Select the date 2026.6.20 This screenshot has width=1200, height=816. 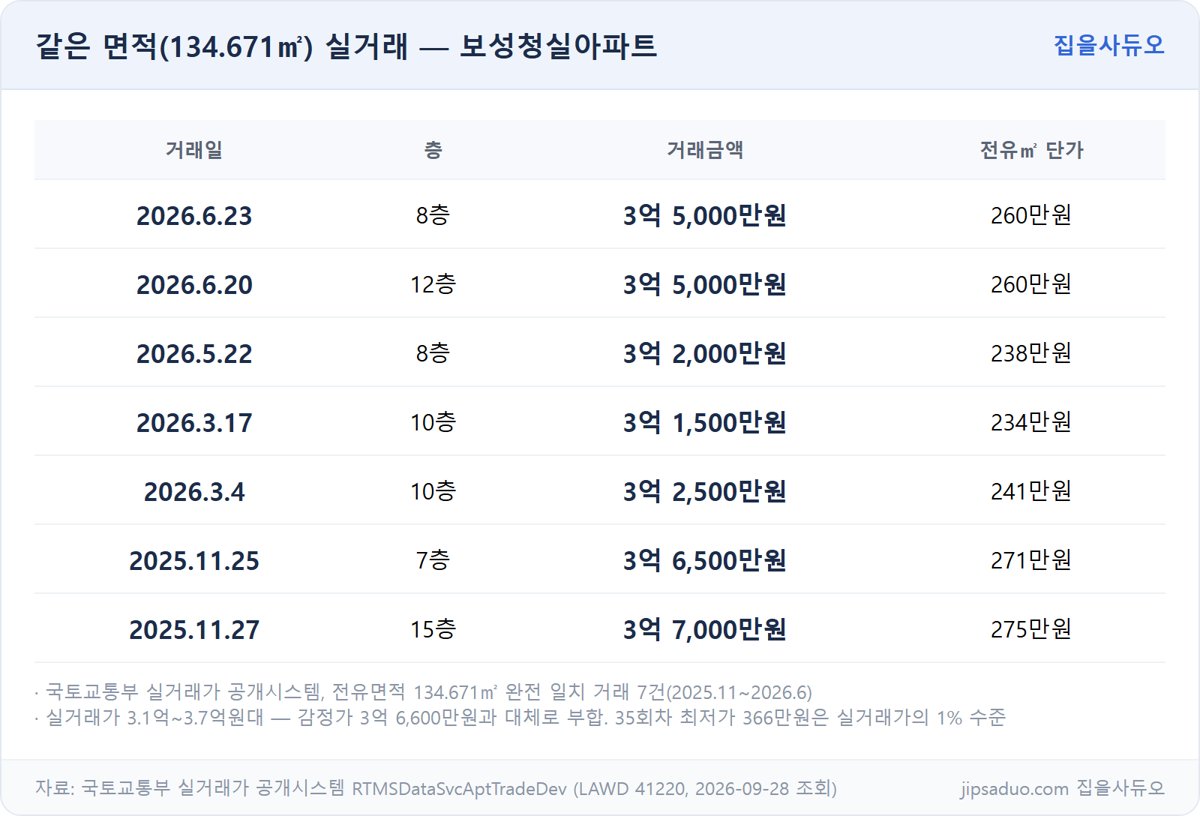194,285
